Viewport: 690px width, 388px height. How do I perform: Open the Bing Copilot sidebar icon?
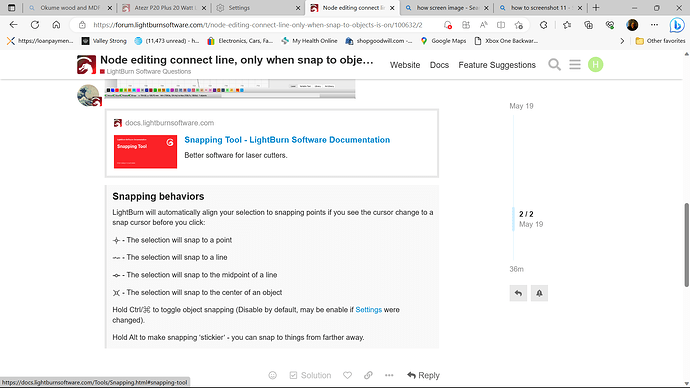click(x=677, y=25)
